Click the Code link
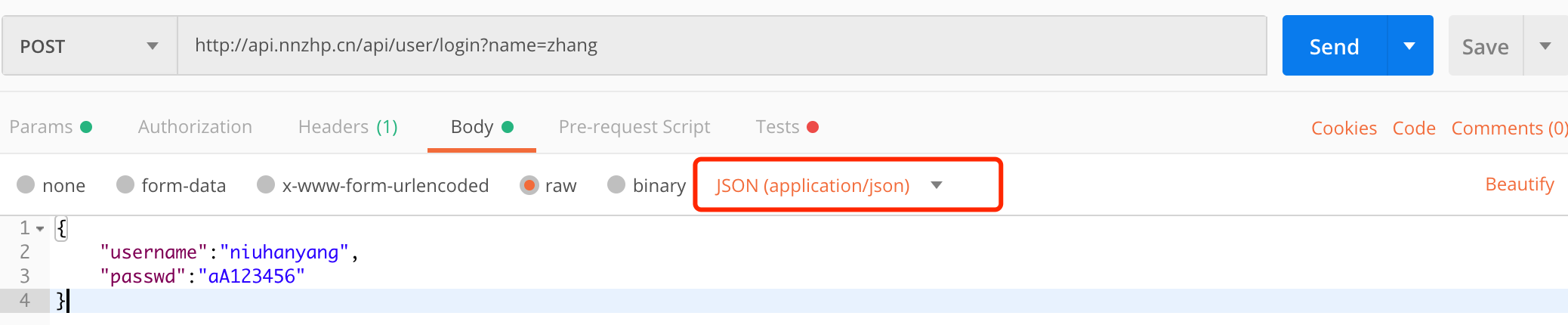1568x325 pixels. point(1414,128)
